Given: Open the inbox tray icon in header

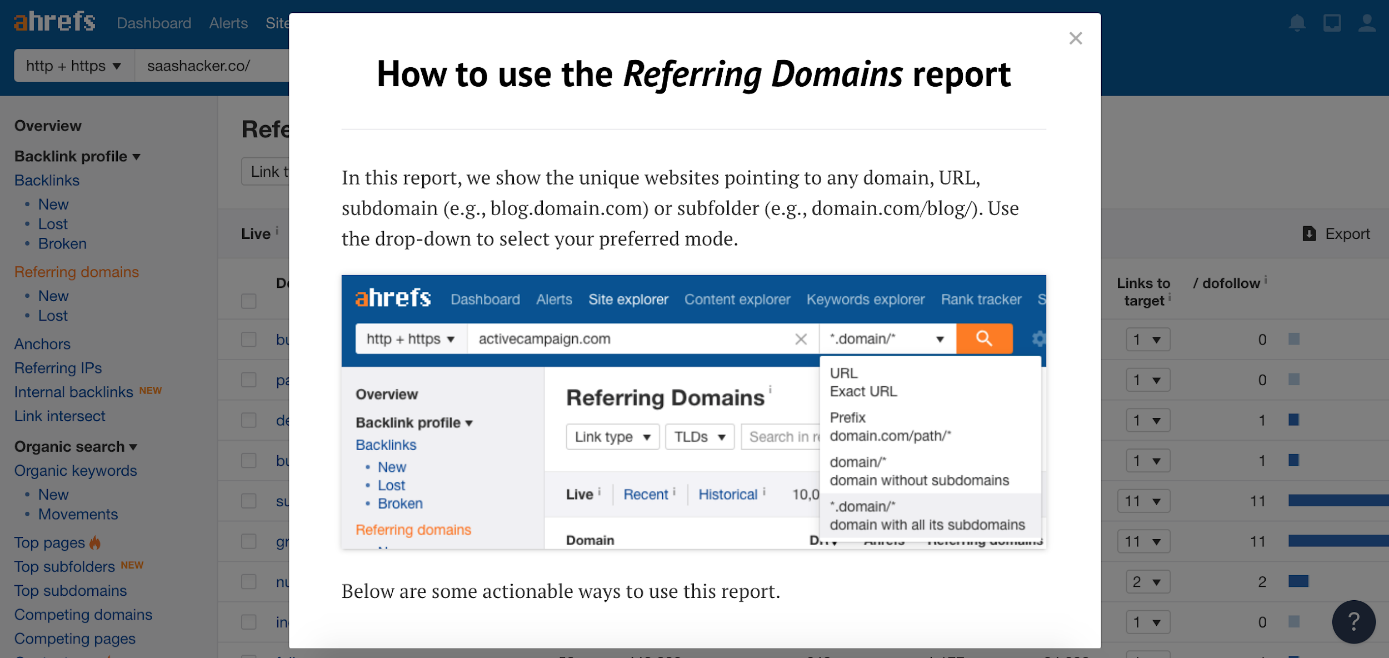Looking at the screenshot, I should coord(1332,22).
